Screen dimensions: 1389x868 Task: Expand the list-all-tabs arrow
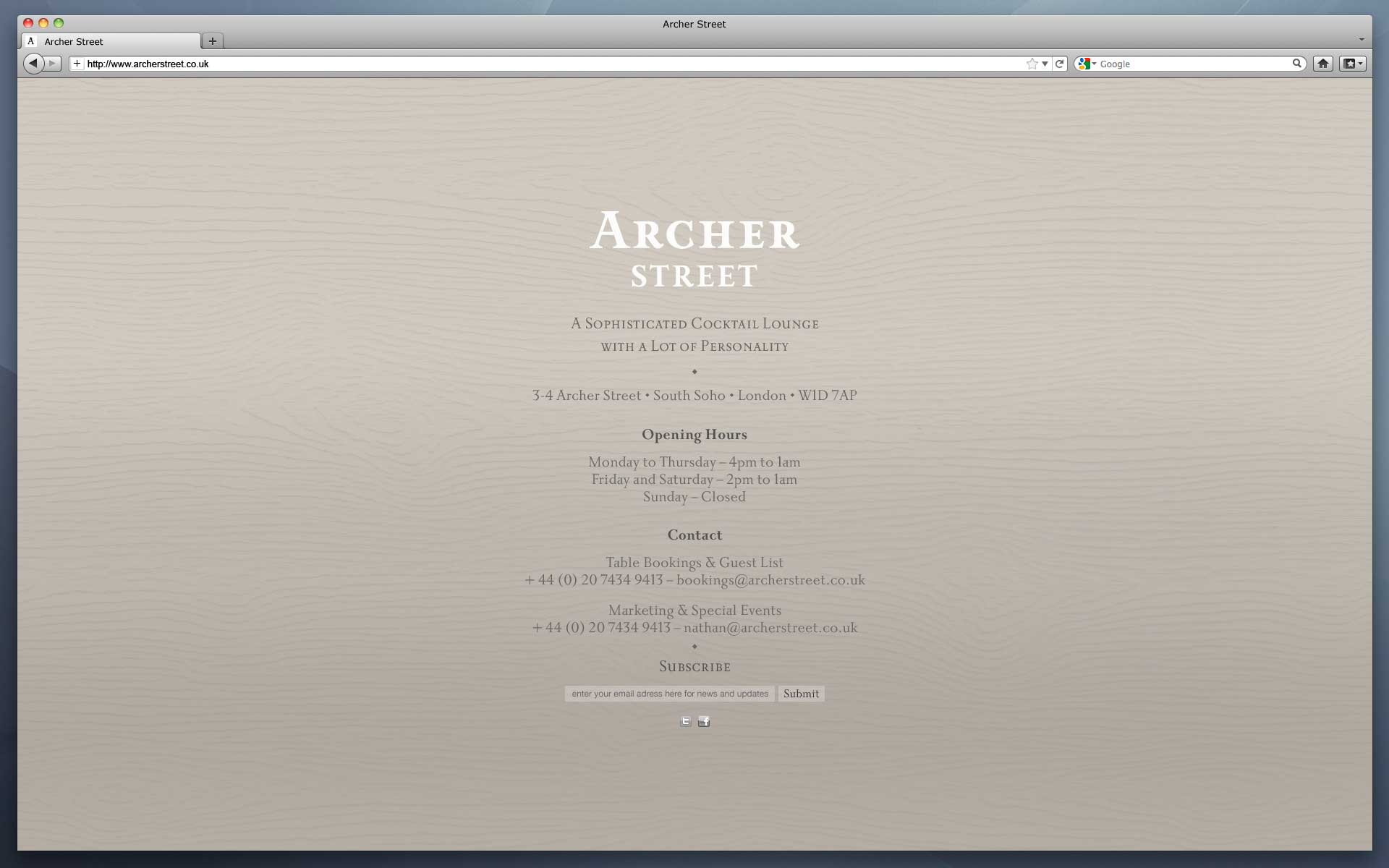1361,40
